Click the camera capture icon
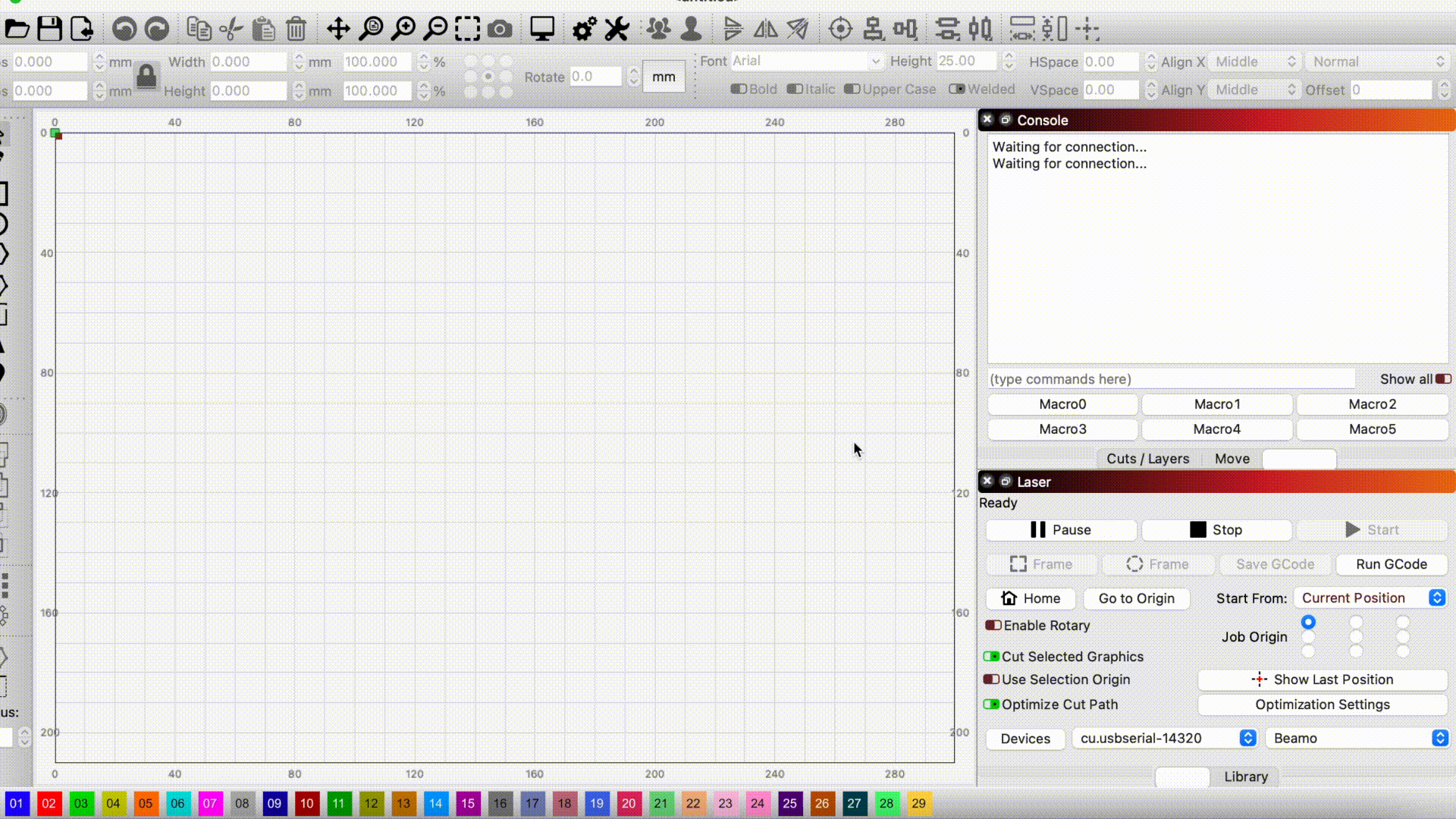1456x819 pixels. (500, 29)
